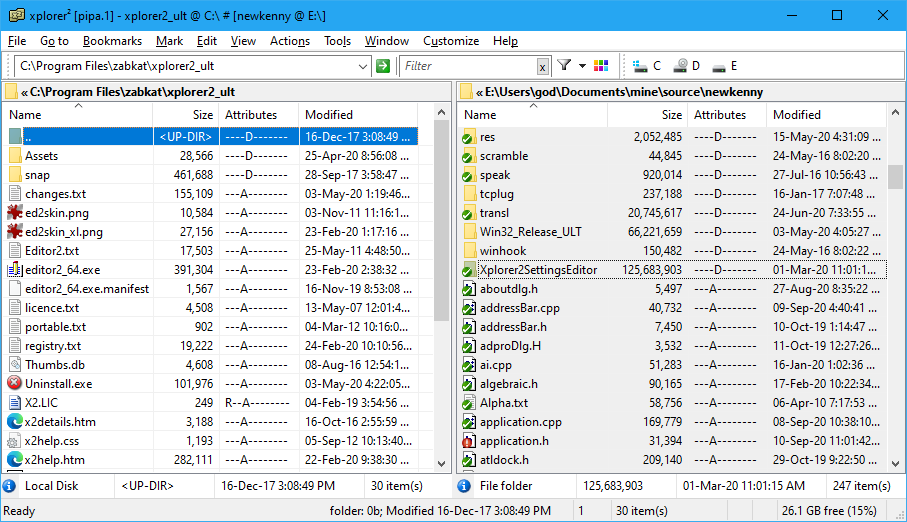Open the Window menu
The height and width of the screenshot is (522, 907).
pyautogui.click(x=387, y=41)
